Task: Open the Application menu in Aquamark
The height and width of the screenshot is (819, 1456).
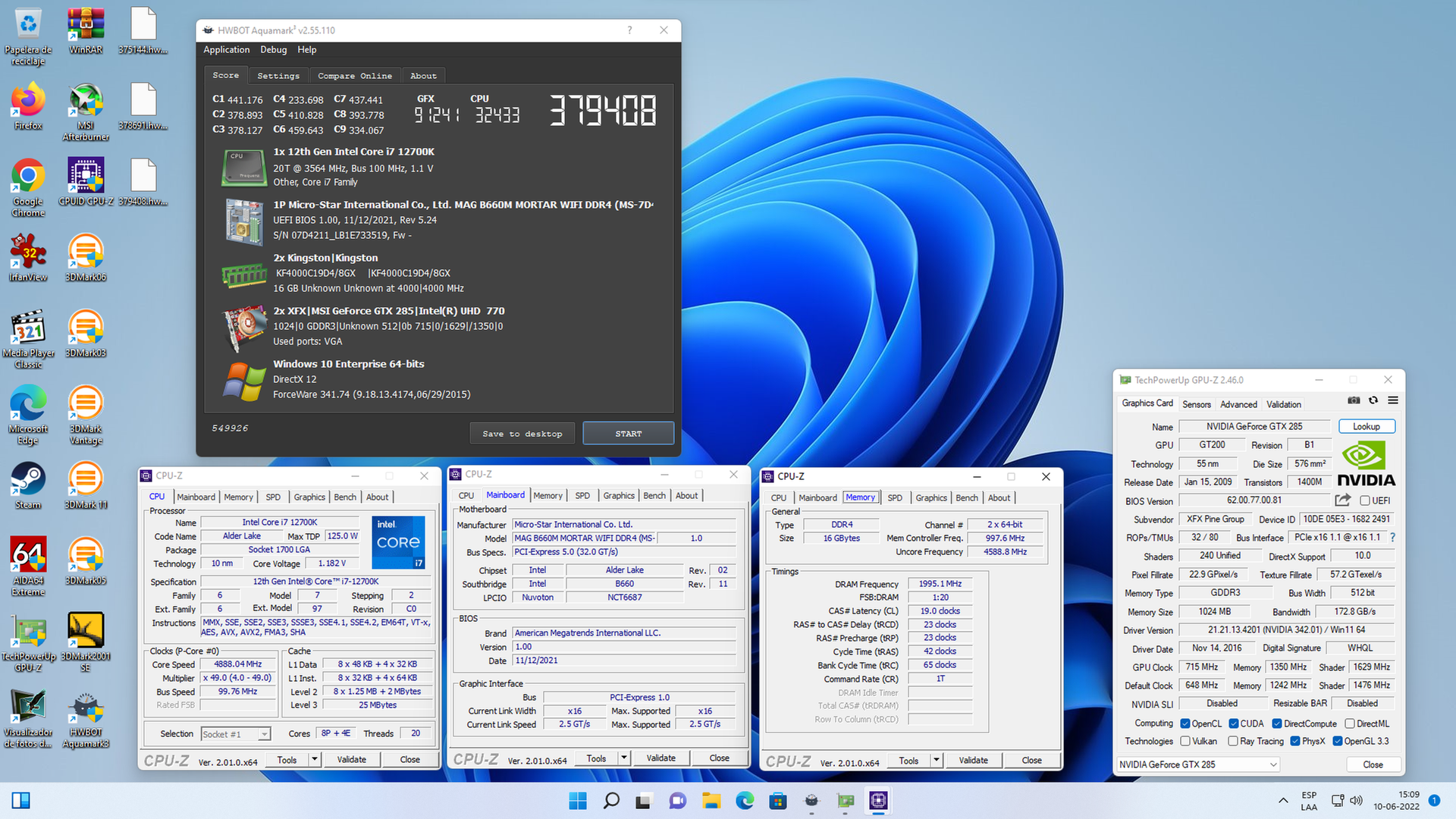Action: click(x=227, y=49)
